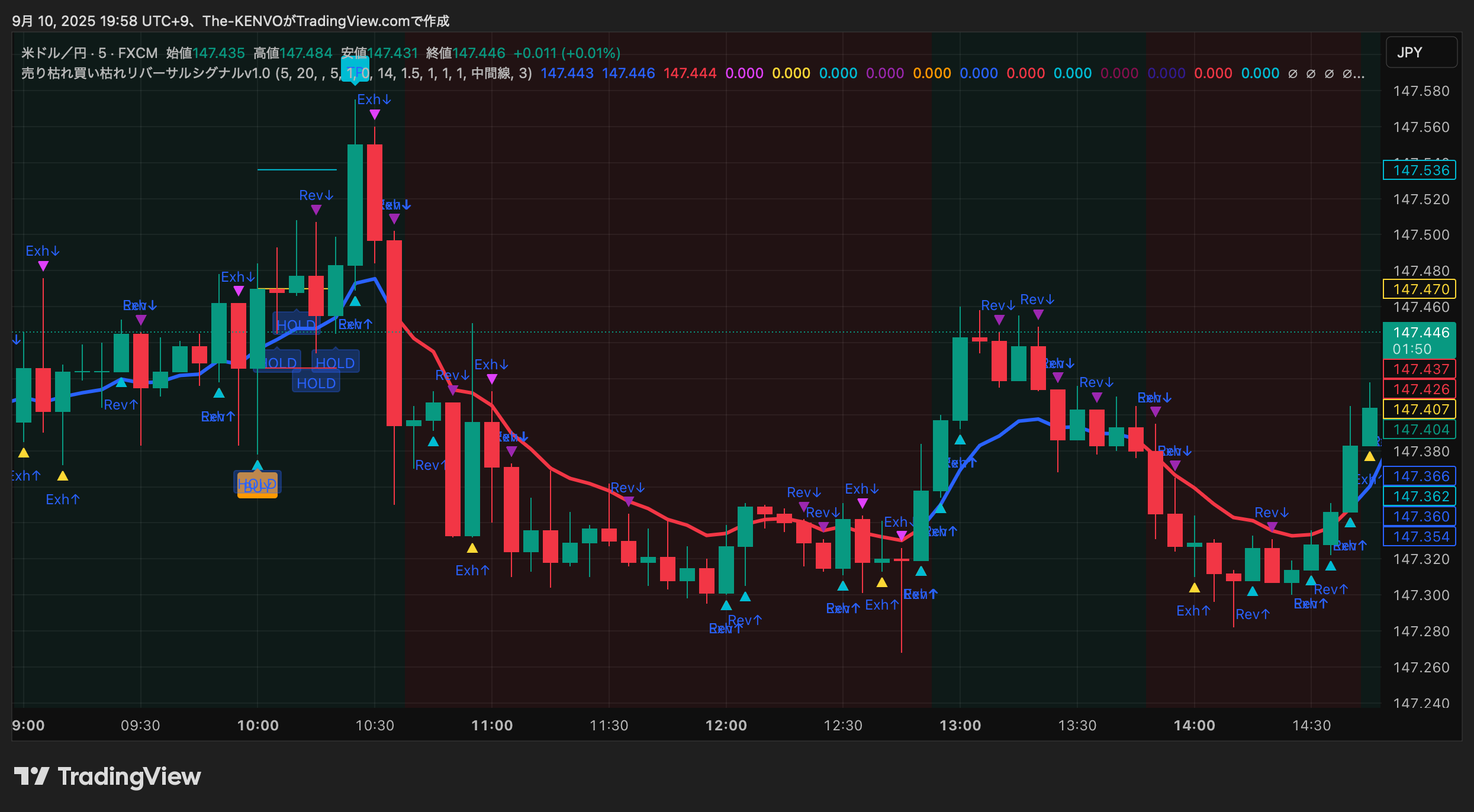The width and height of the screenshot is (1474, 812).
Task: Click the cyan triangle above 14:15 Rev↑
Action: point(1253,591)
